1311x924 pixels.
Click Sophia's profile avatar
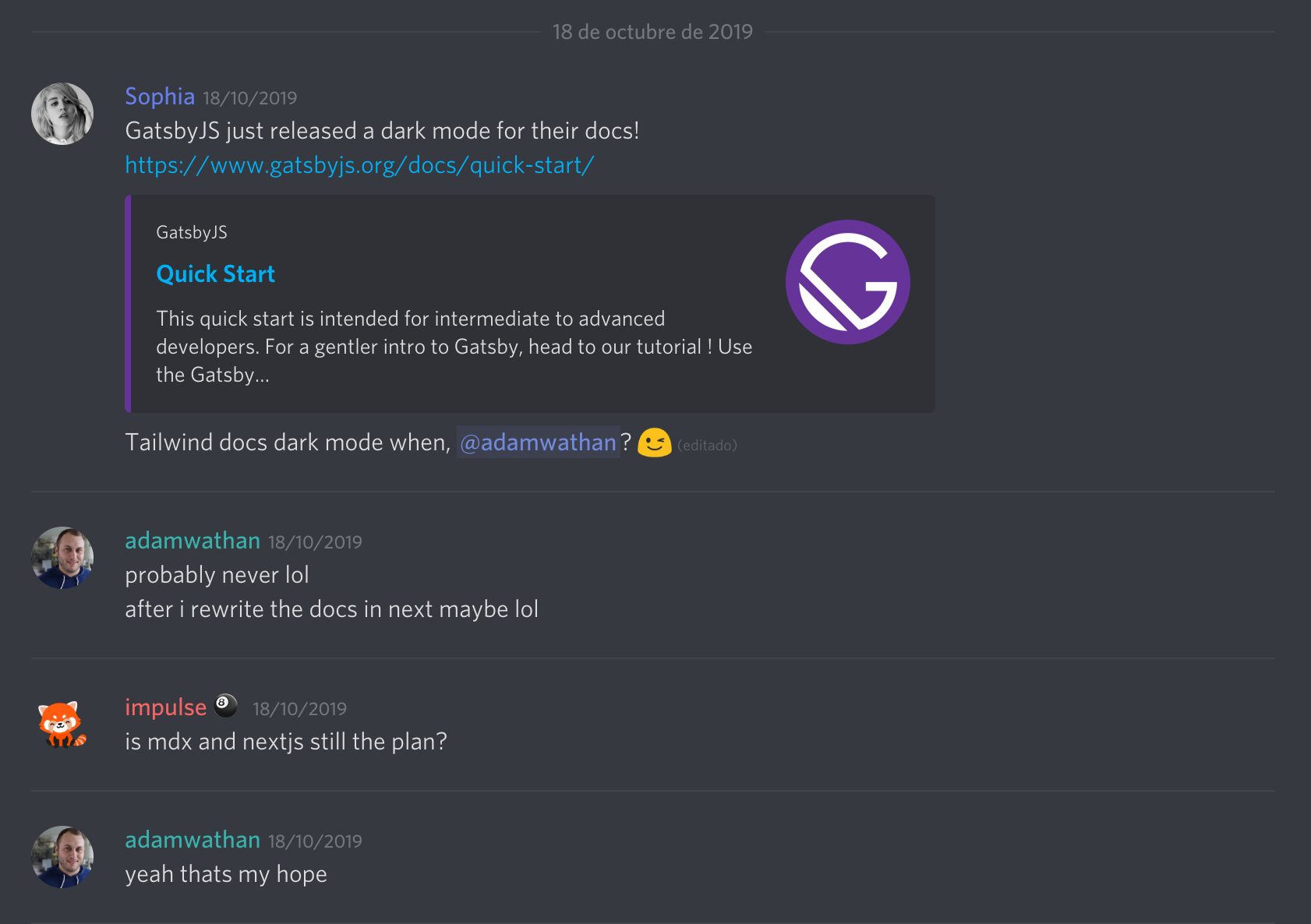click(62, 113)
